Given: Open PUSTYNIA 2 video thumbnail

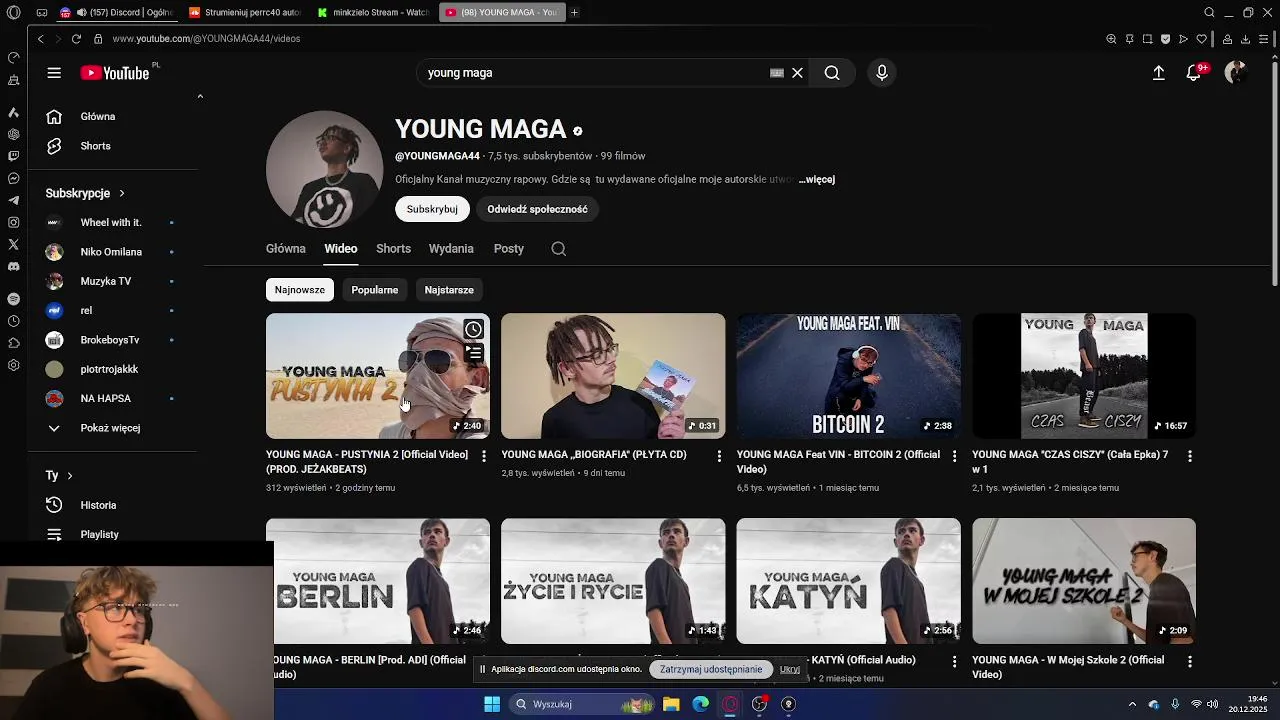Looking at the screenshot, I should (378, 376).
